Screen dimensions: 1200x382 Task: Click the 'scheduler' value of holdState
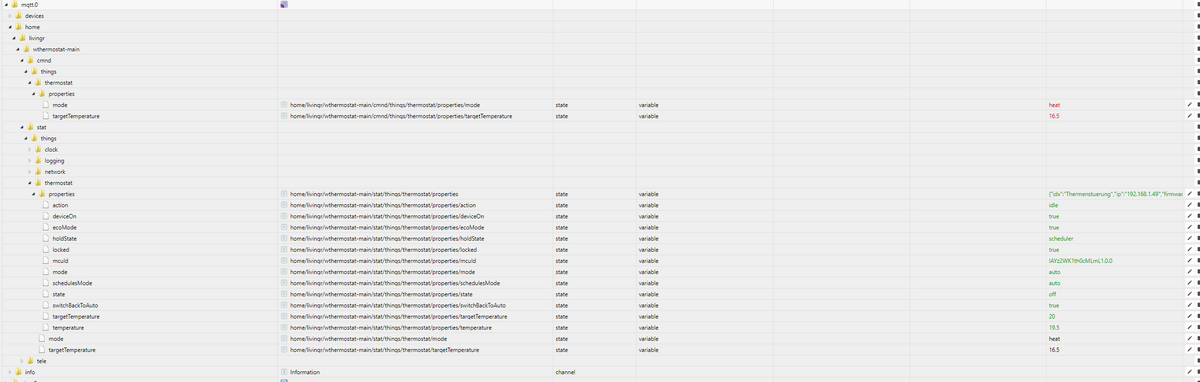(x=1061, y=238)
